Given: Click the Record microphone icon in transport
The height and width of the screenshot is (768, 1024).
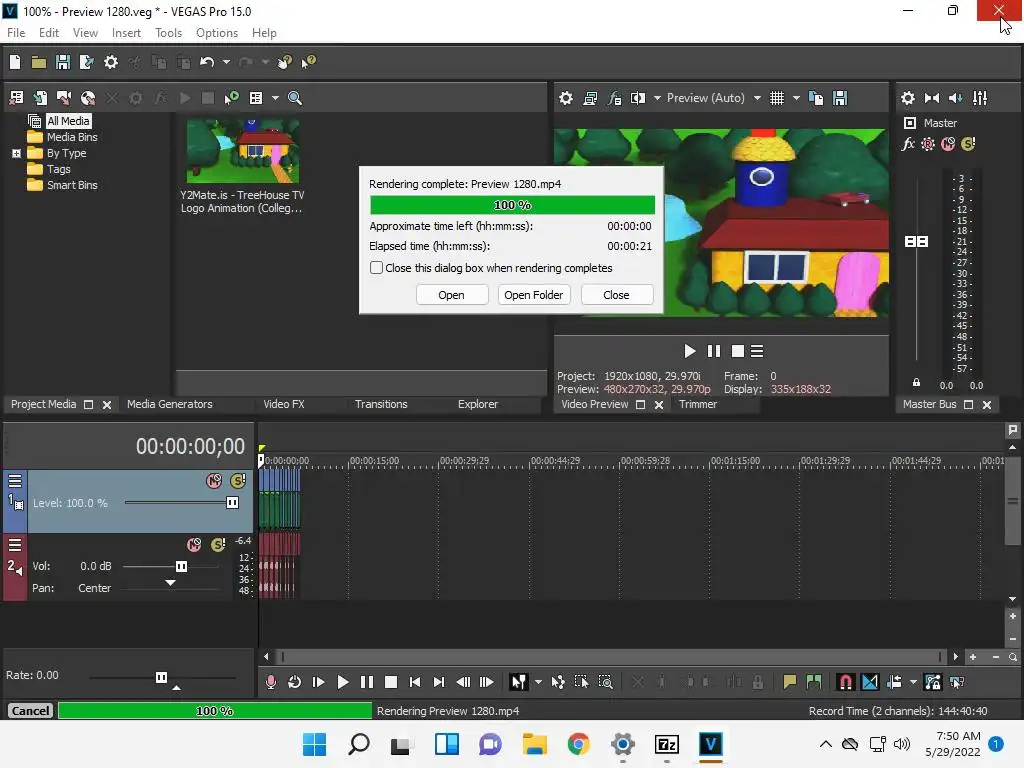Looking at the screenshot, I should (x=270, y=682).
